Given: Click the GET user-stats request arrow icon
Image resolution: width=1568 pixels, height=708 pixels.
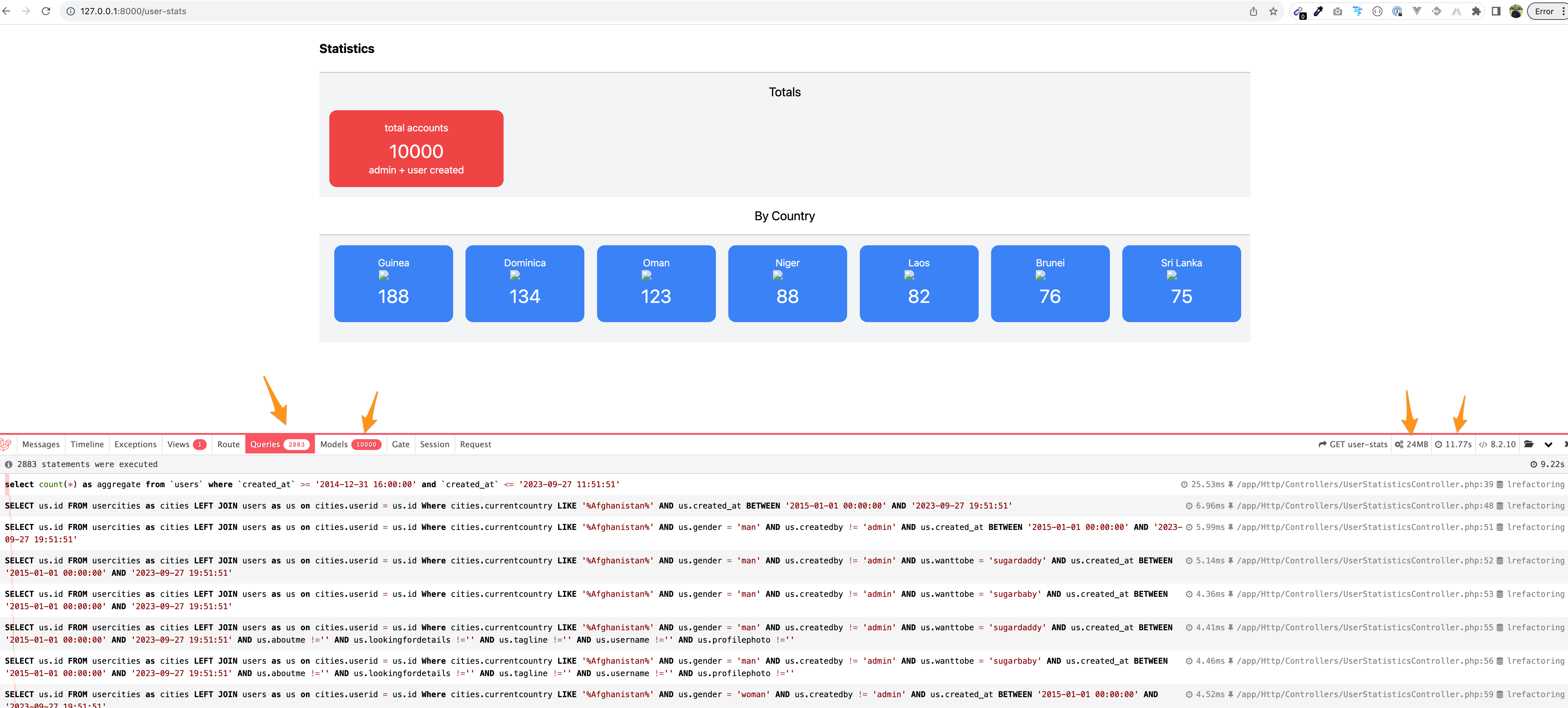Looking at the screenshot, I should pos(1322,444).
